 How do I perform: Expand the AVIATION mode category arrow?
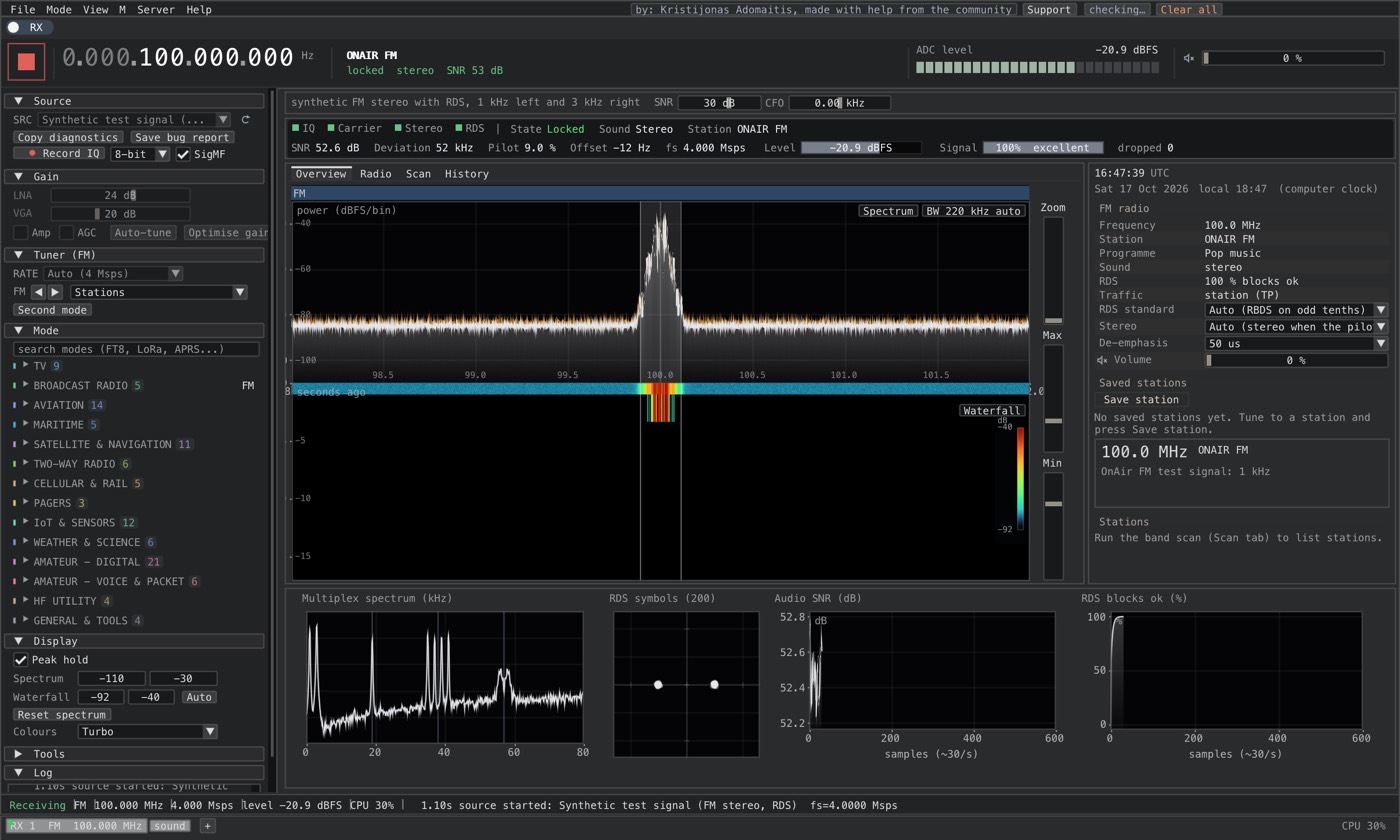click(26, 405)
